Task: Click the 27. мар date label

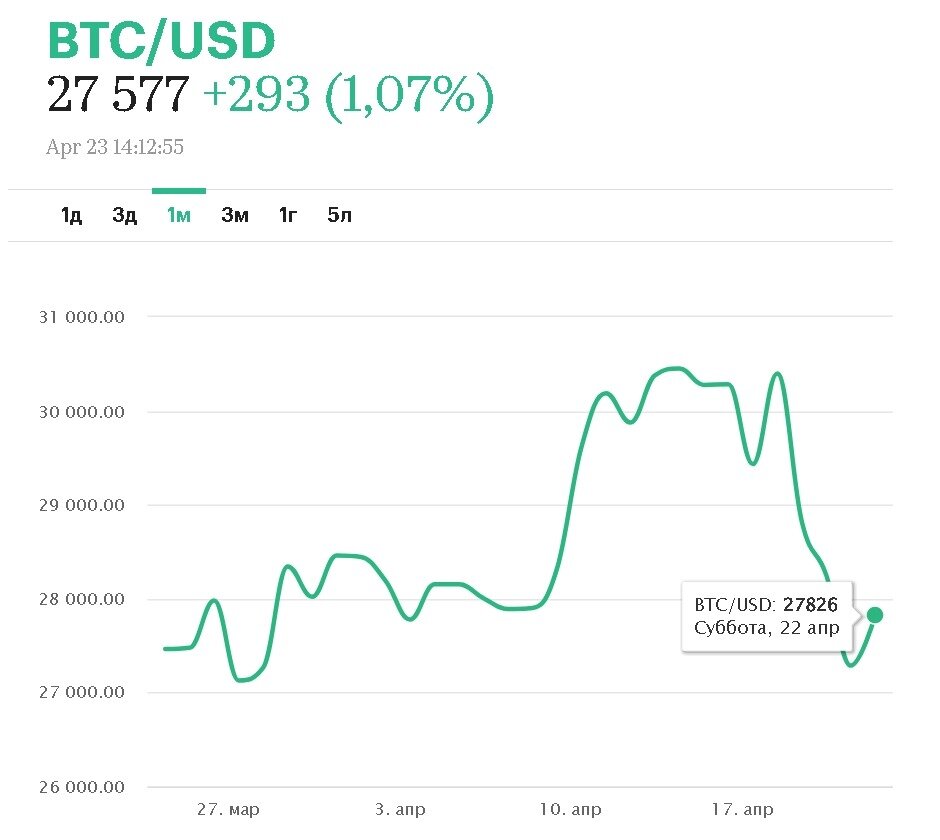Action: click(x=228, y=809)
